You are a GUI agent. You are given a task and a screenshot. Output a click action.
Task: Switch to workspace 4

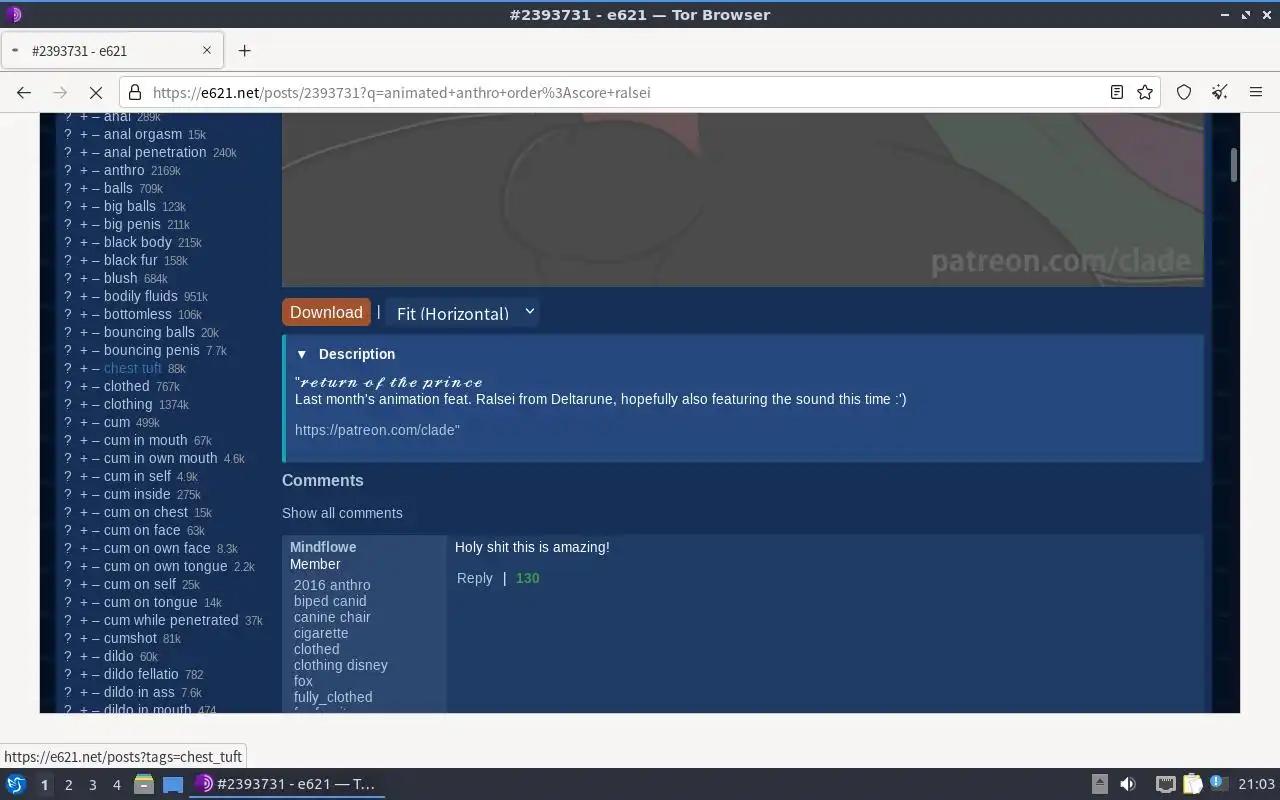[116, 785]
